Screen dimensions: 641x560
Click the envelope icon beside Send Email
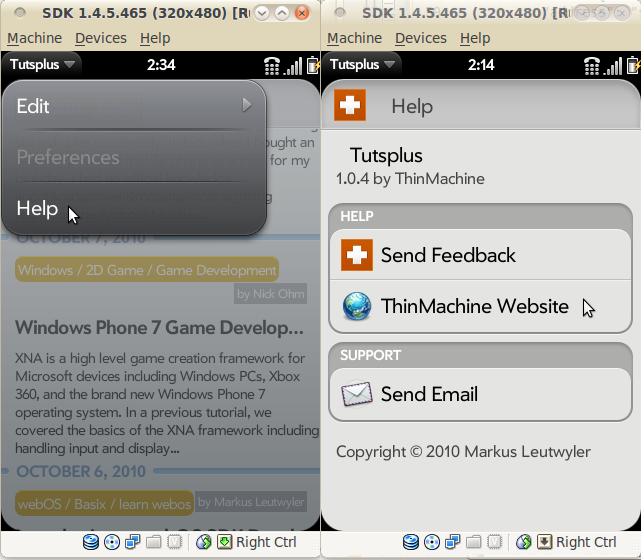[x=357, y=394]
